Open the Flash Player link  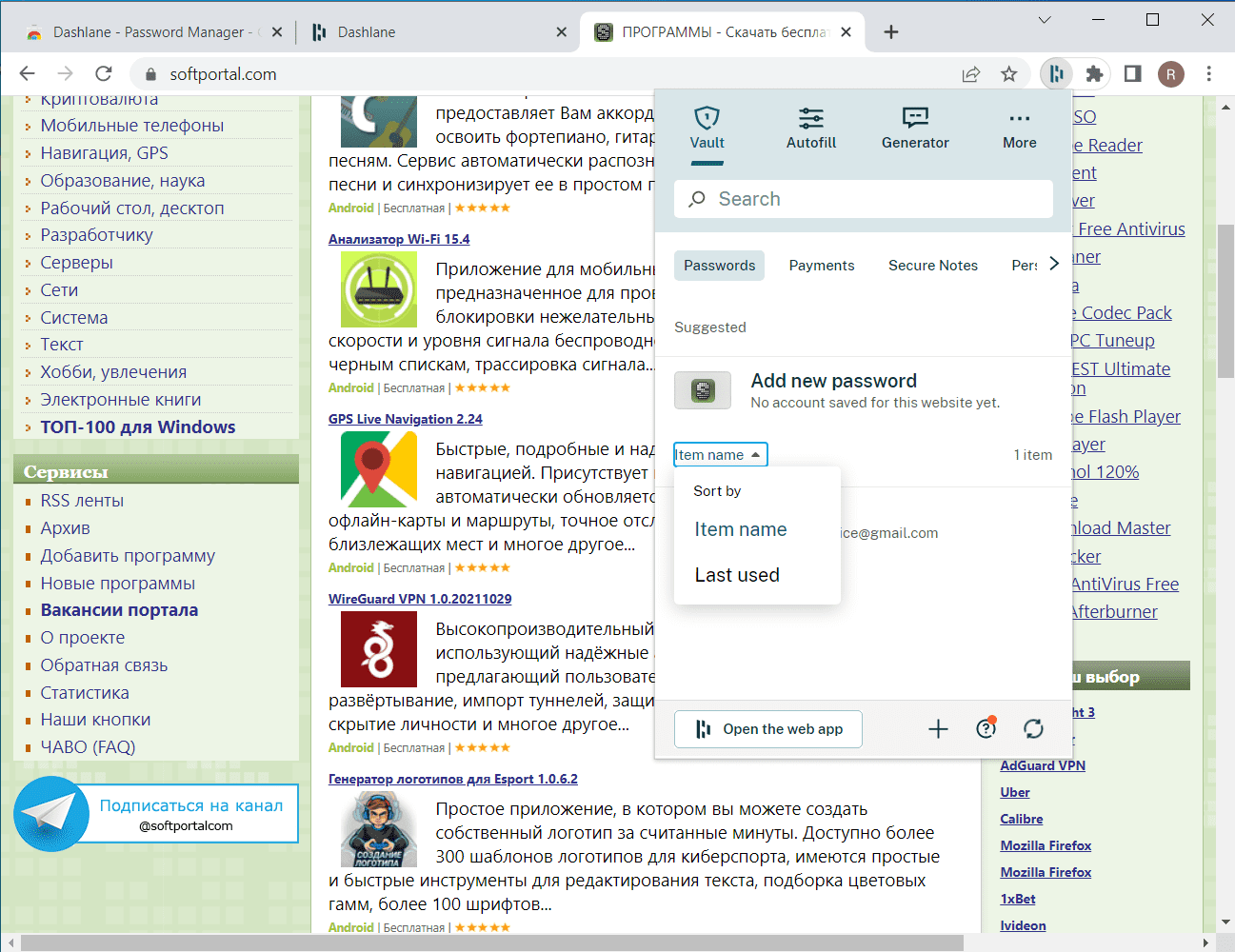coord(1127,417)
